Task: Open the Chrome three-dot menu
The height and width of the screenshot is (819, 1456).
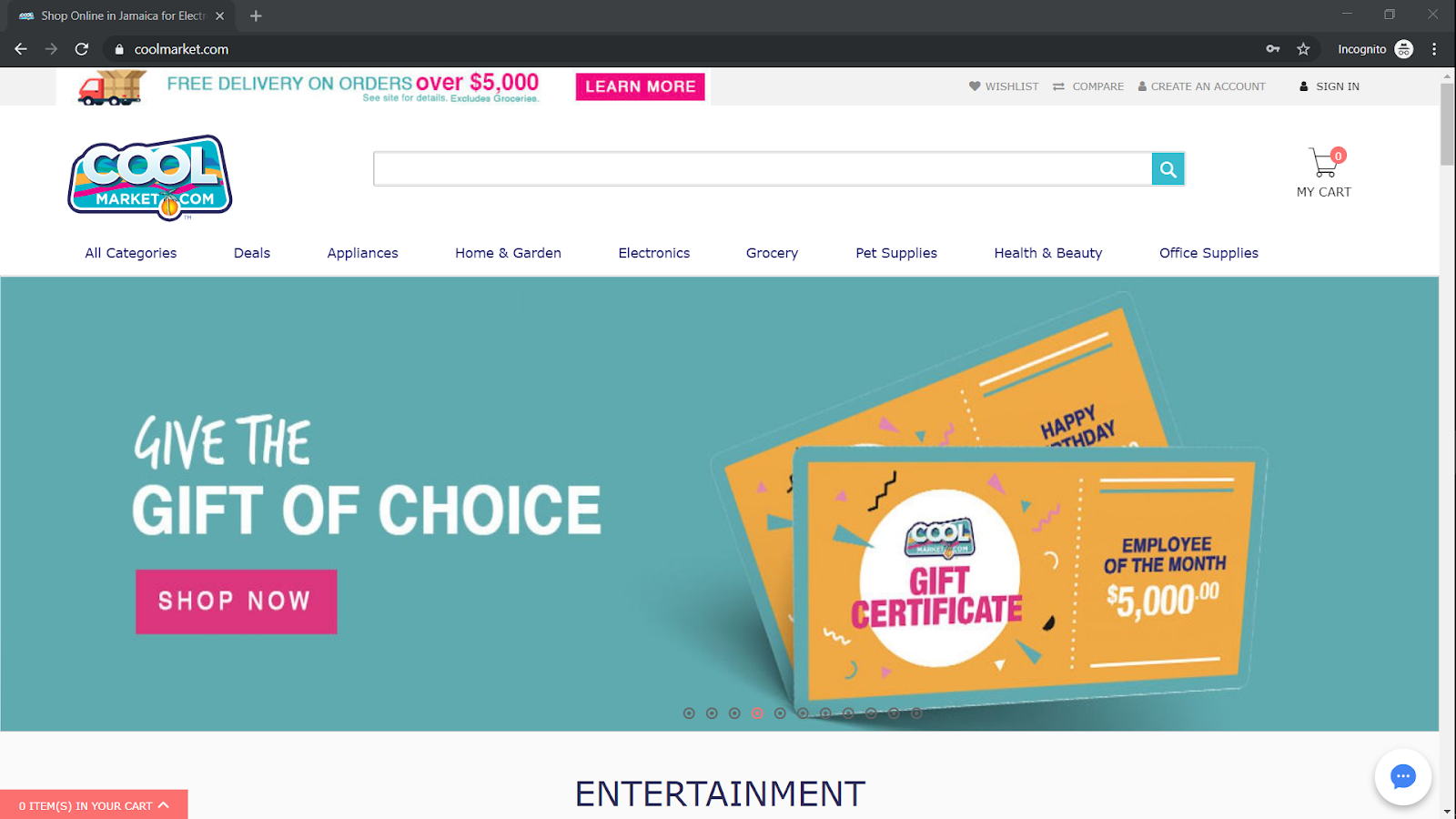Action: coord(1434,49)
